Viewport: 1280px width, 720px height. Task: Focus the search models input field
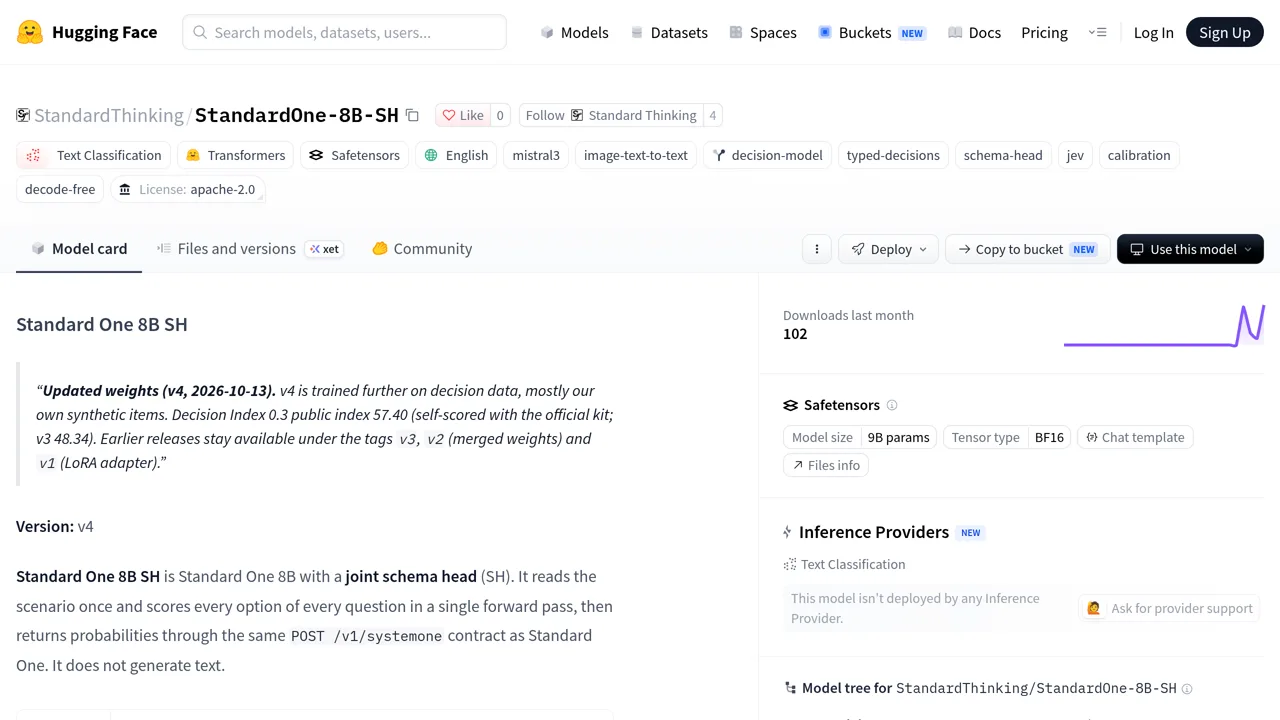[x=344, y=32]
